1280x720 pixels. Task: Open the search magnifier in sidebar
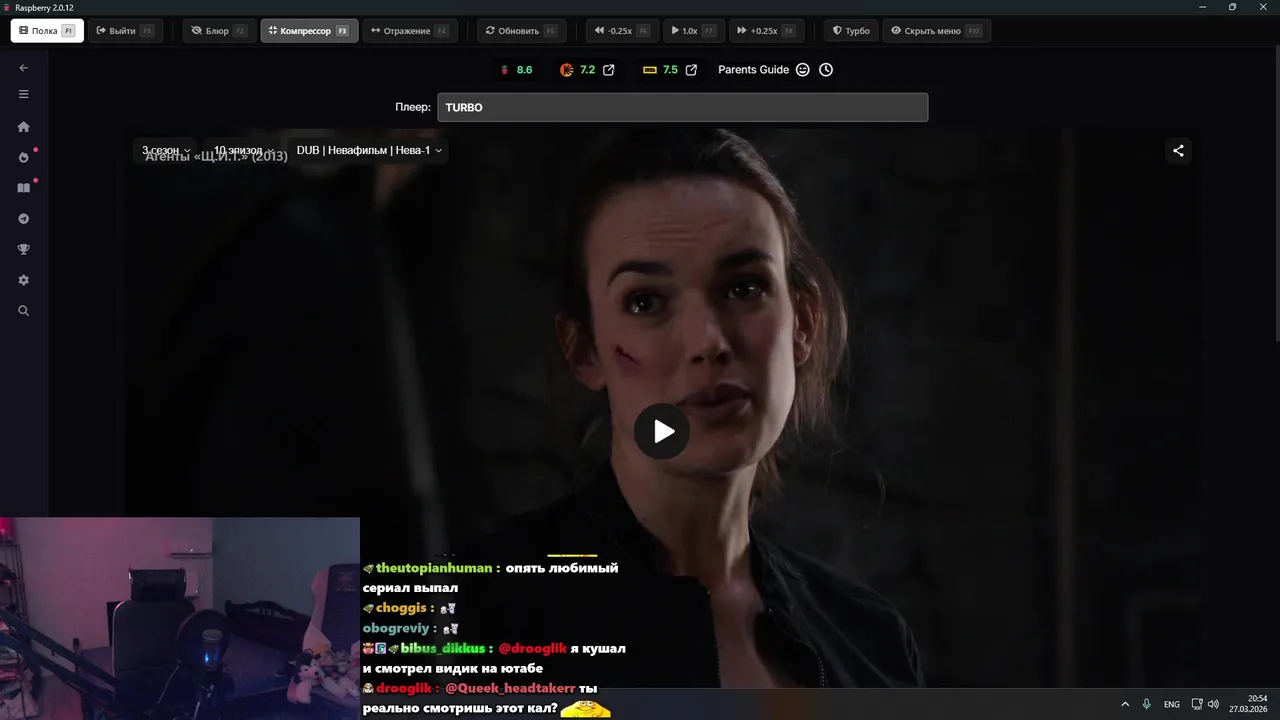[x=24, y=311]
